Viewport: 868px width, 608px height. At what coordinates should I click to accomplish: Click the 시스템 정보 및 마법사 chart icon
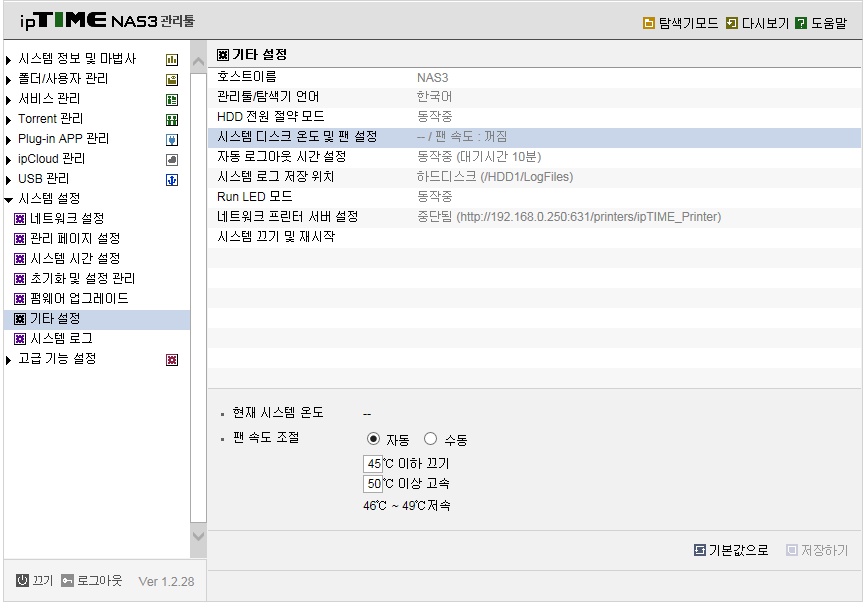click(x=172, y=59)
